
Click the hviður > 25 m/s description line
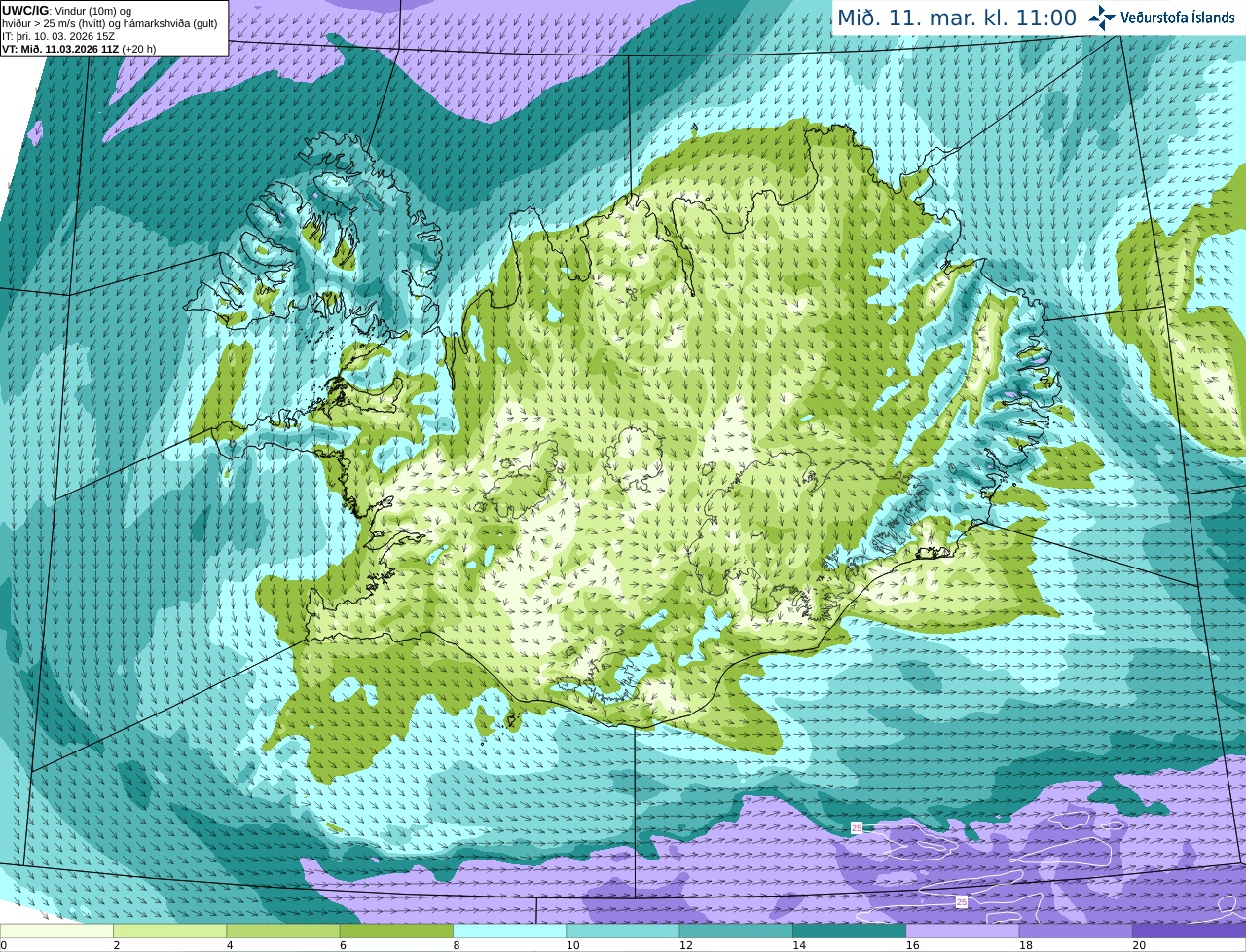click(x=110, y=23)
